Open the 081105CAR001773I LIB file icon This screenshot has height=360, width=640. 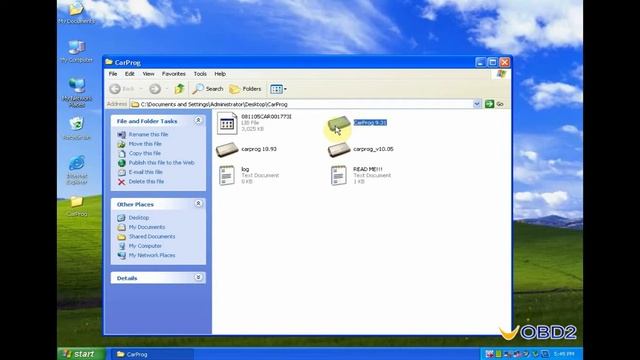pos(227,123)
